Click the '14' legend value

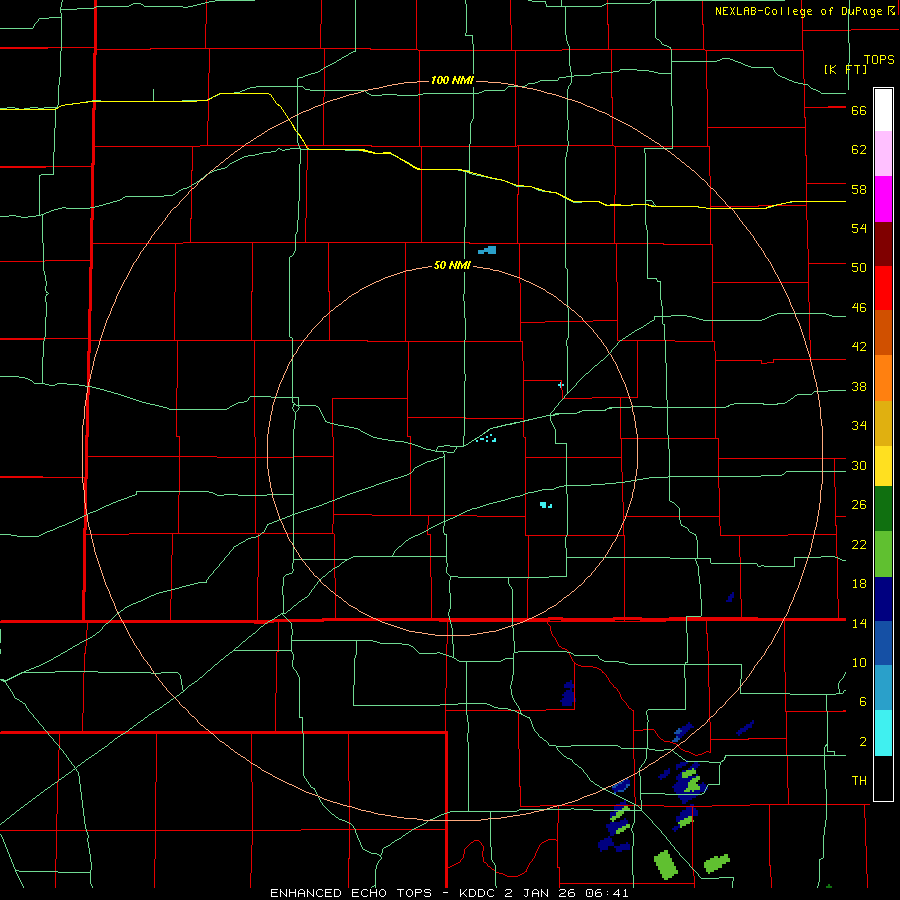[x=859, y=623]
